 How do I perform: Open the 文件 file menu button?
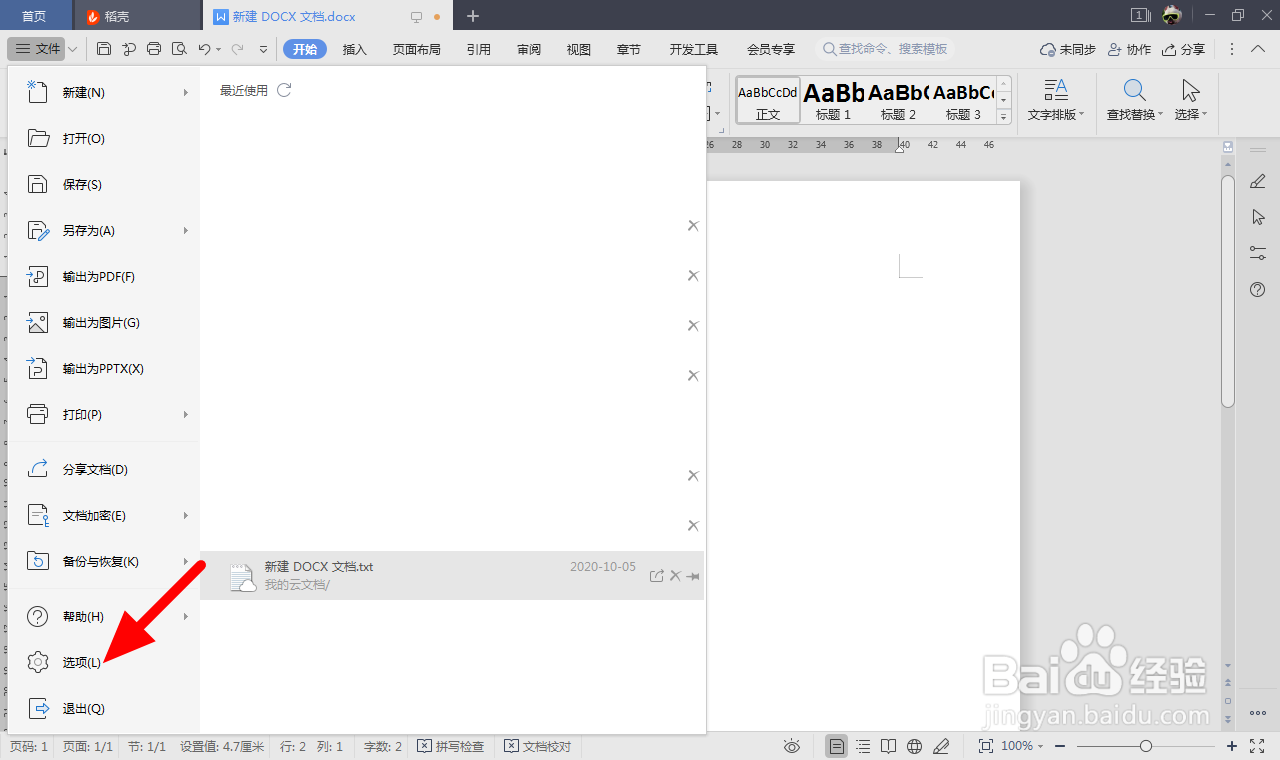pos(38,49)
